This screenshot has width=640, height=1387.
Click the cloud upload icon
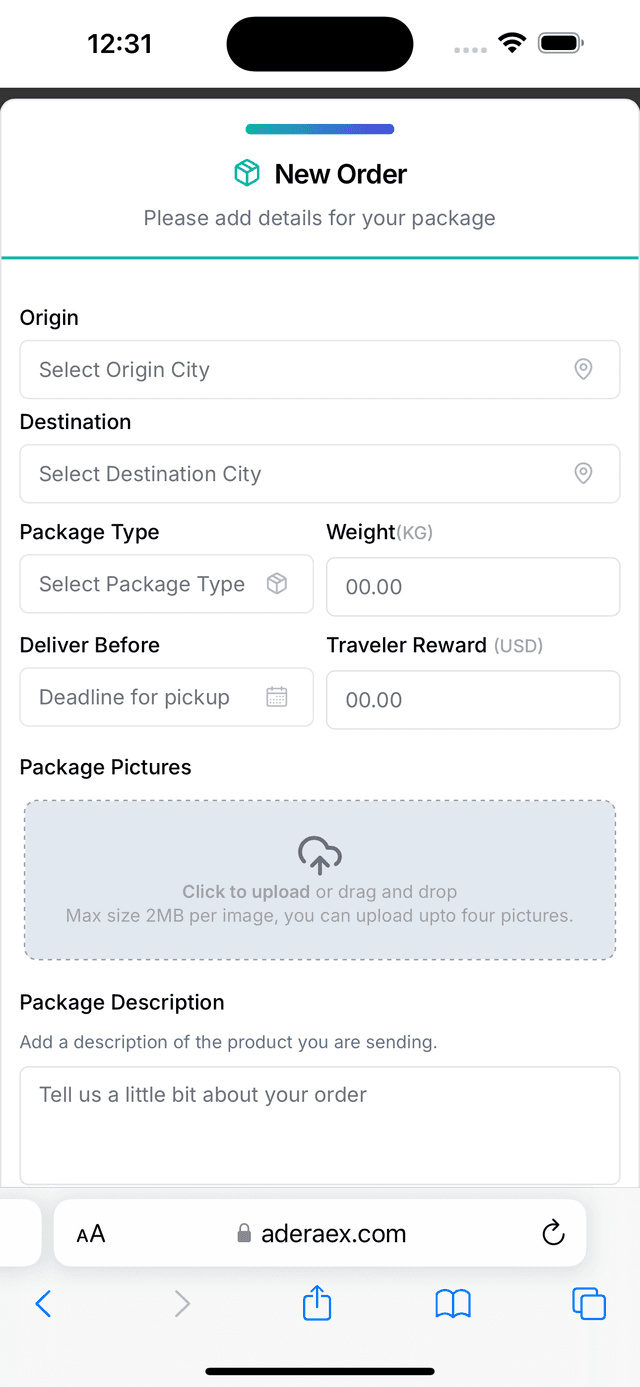(x=320, y=855)
